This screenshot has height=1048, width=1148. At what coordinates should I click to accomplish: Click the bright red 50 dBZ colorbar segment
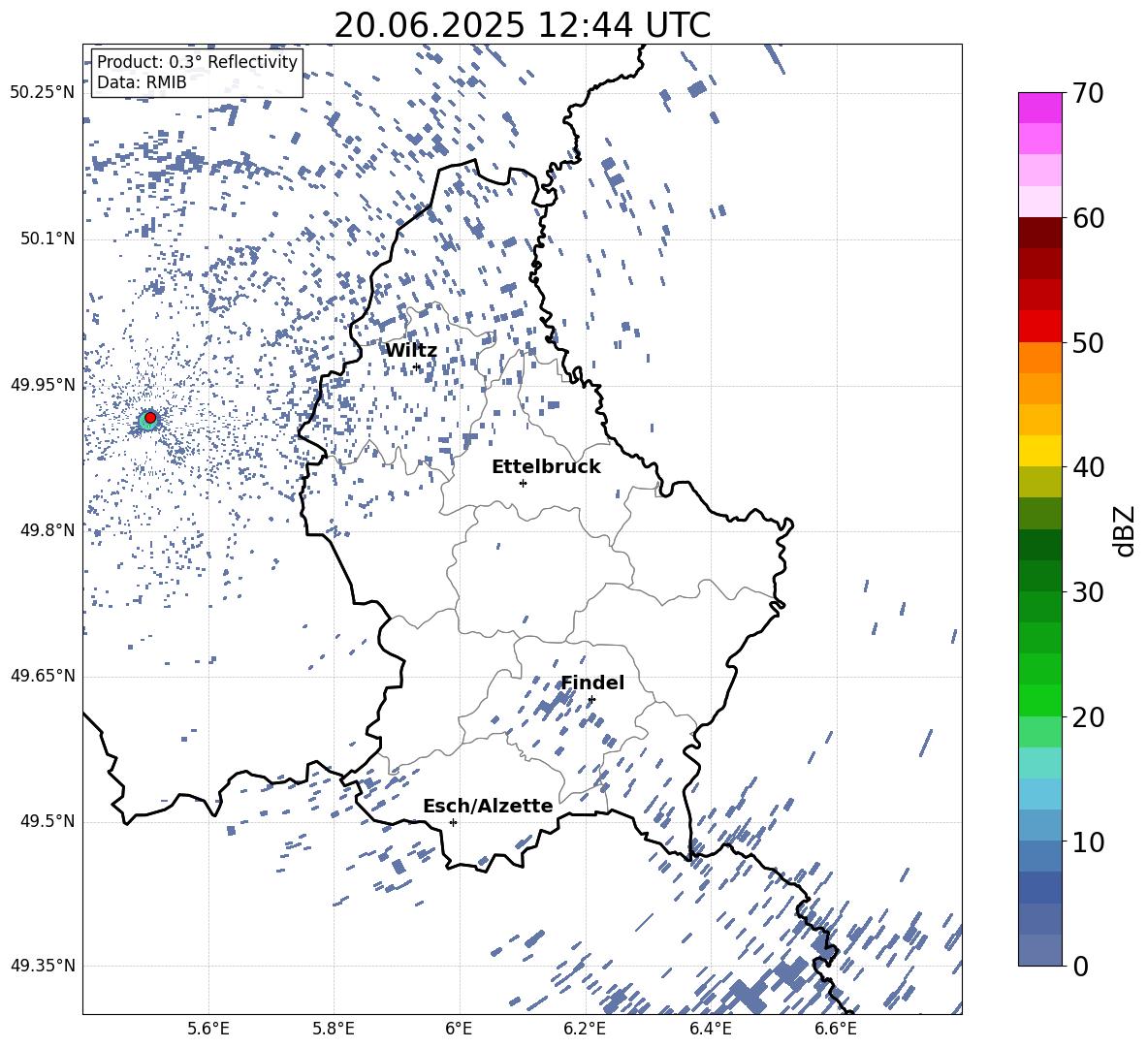[x=1039, y=327]
